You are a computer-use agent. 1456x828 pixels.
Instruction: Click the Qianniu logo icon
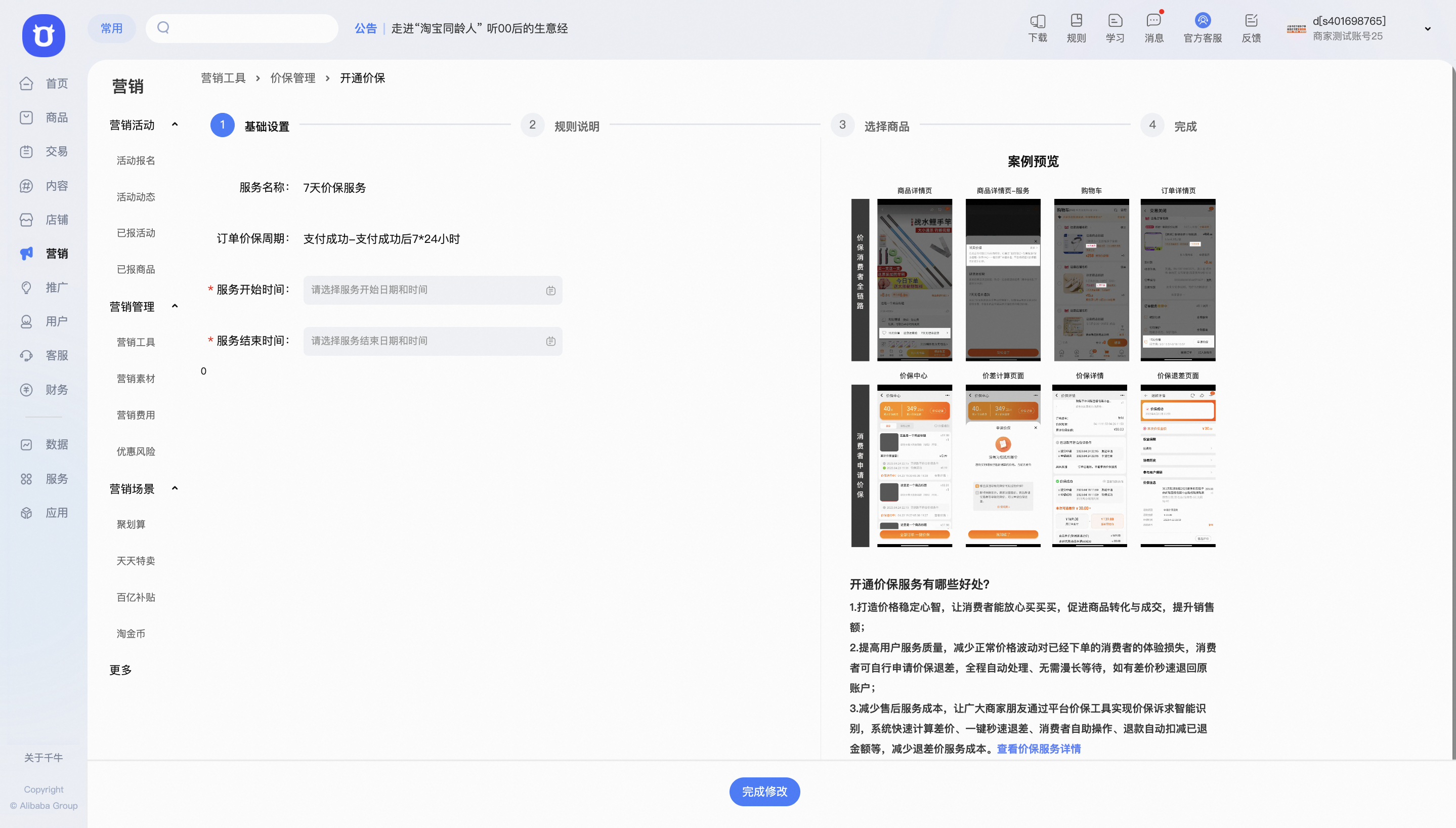click(x=44, y=36)
